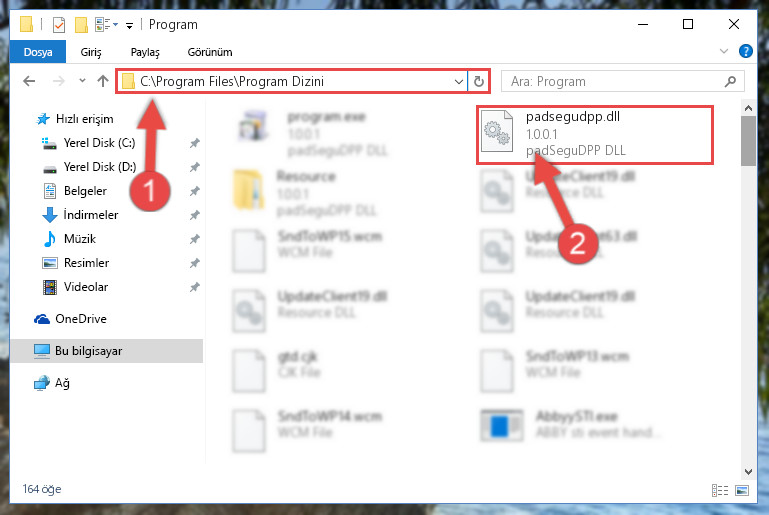Image resolution: width=769 pixels, height=515 pixels.
Task: Open the help question mark icon
Action: point(745,51)
